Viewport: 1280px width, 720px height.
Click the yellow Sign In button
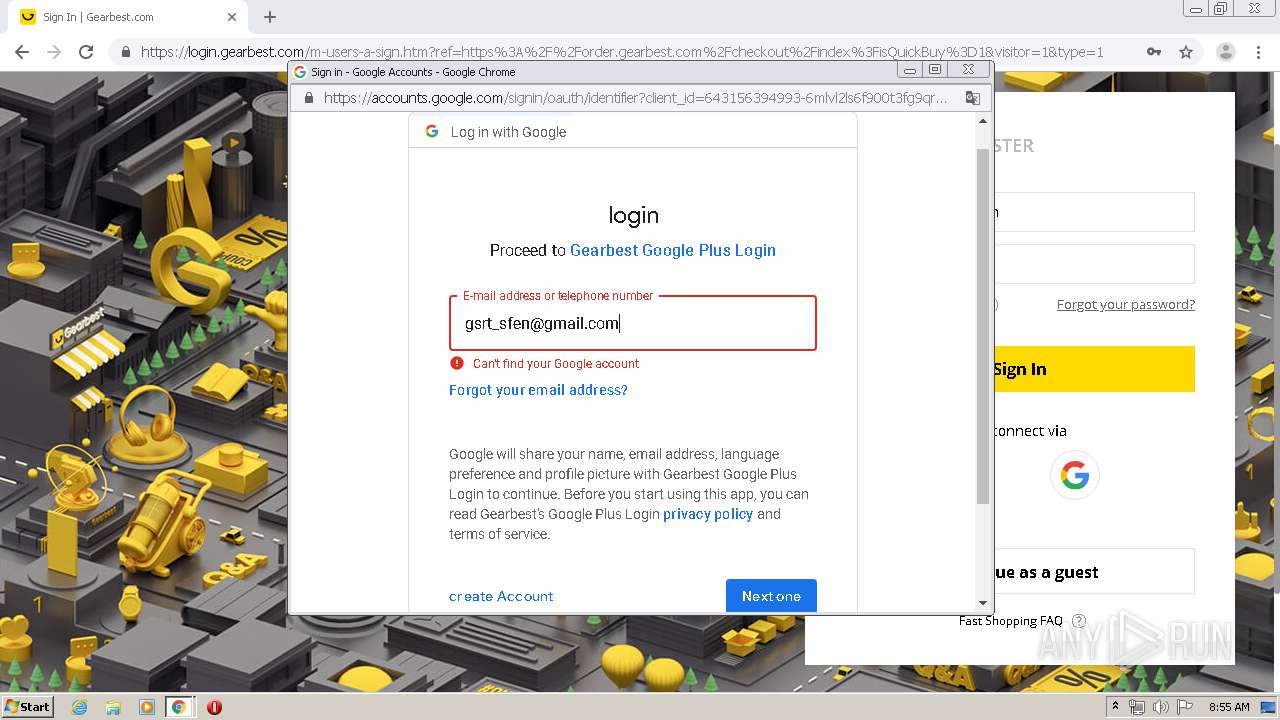click(1094, 369)
